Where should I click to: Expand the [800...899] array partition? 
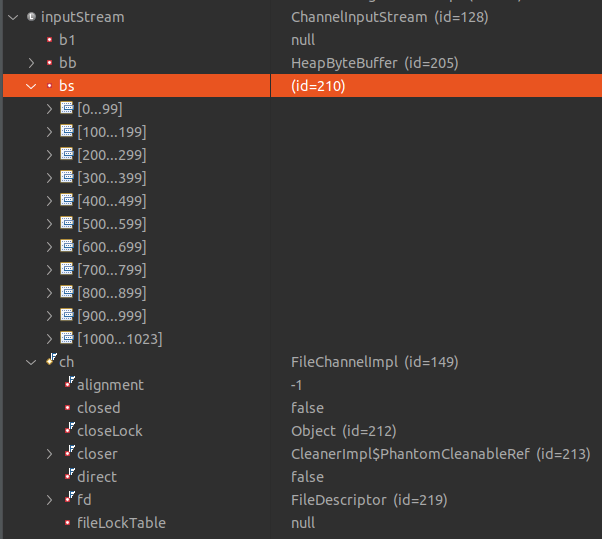pyautogui.click(x=49, y=293)
